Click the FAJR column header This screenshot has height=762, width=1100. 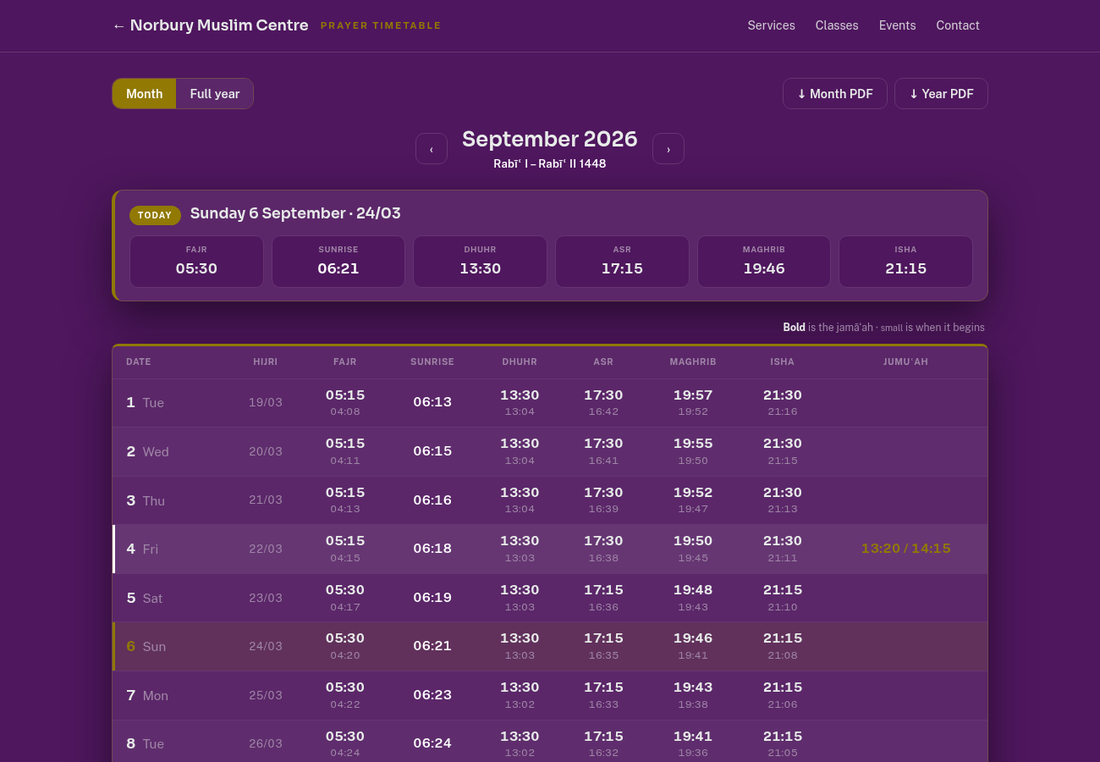(344, 361)
